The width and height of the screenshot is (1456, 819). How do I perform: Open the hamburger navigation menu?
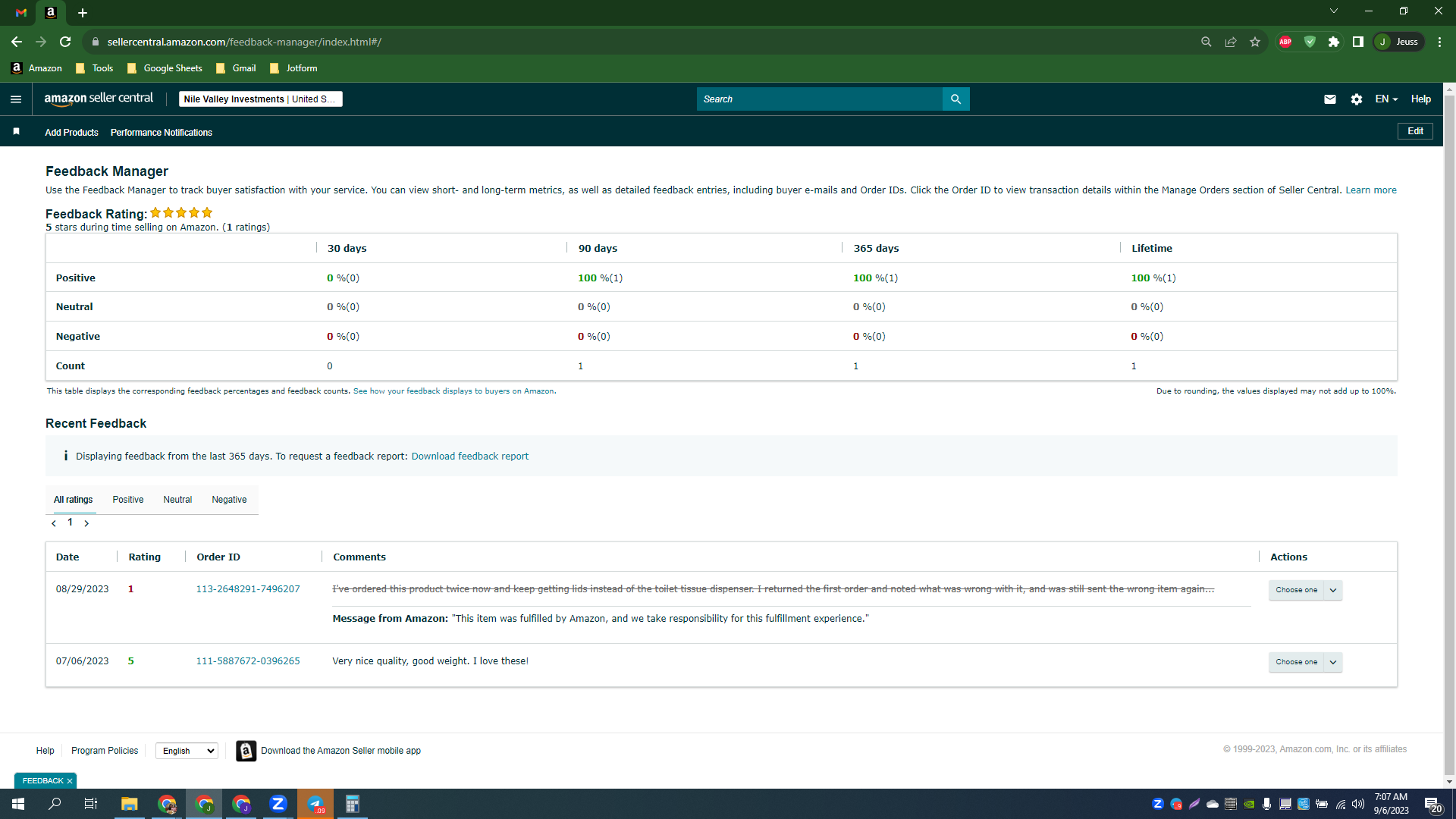[16, 99]
